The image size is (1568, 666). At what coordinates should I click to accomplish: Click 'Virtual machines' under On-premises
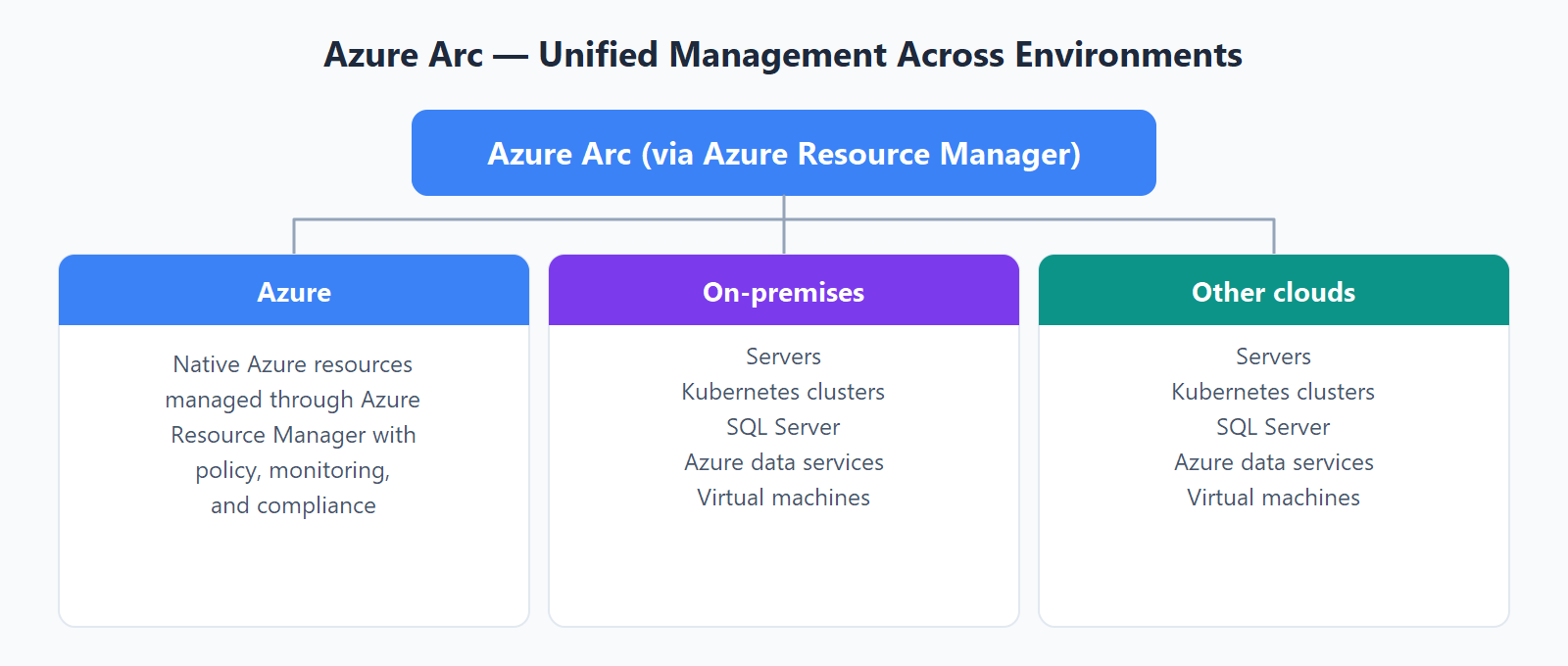(x=784, y=498)
